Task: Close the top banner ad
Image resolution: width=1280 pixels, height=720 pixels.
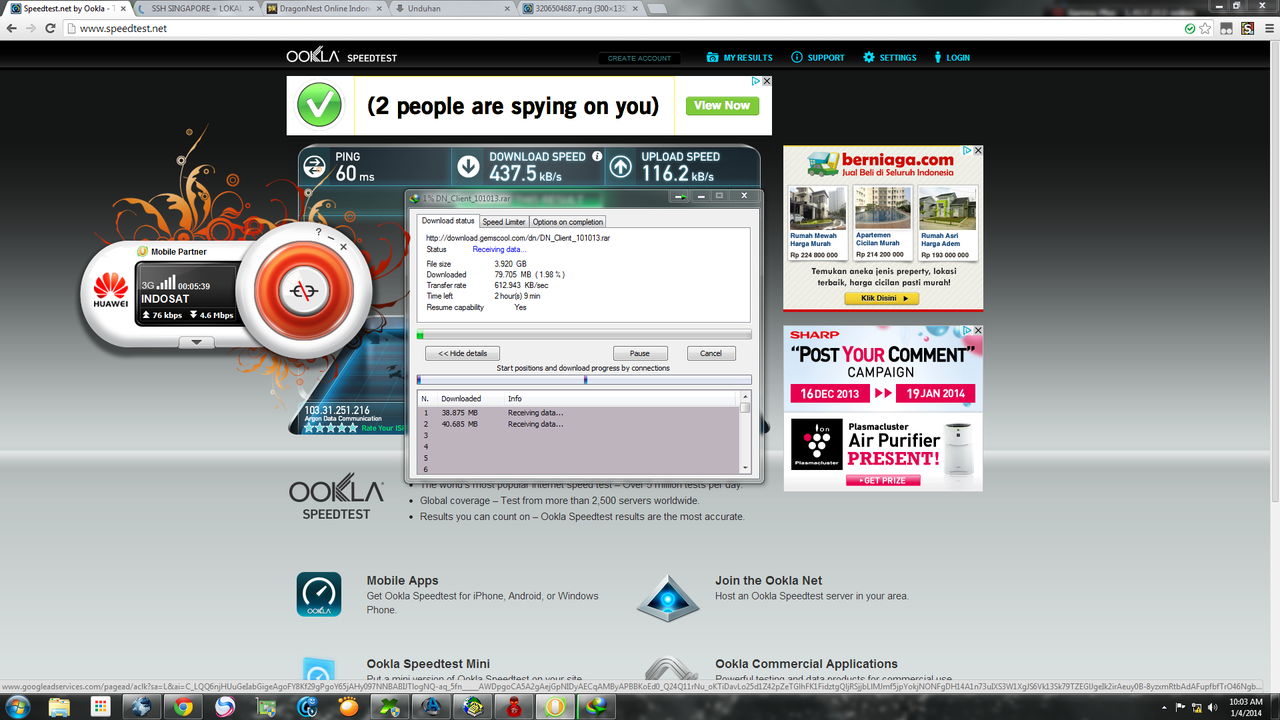Action: 767,81
